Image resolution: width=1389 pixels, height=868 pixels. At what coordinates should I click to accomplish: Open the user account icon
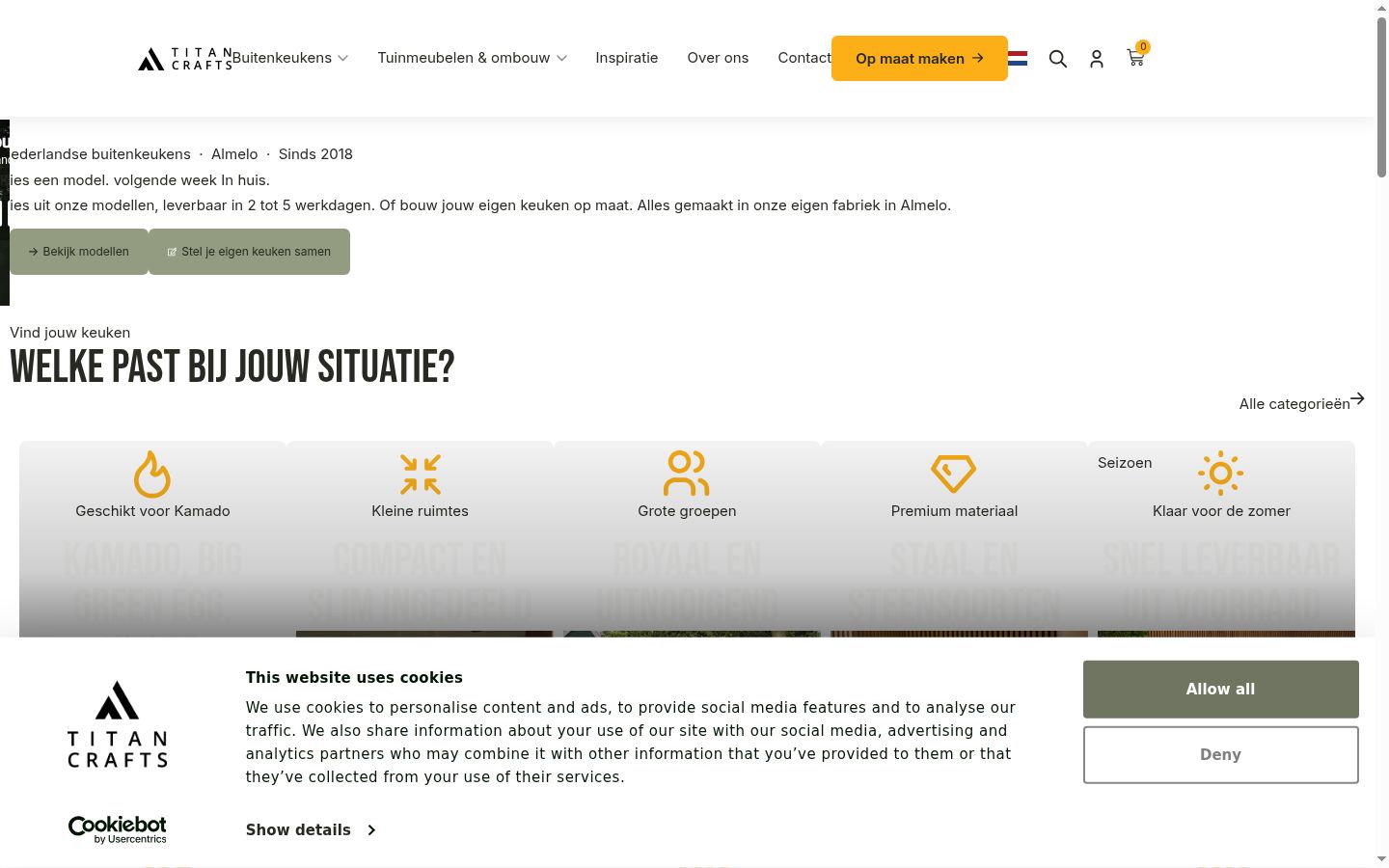pos(1097,59)
